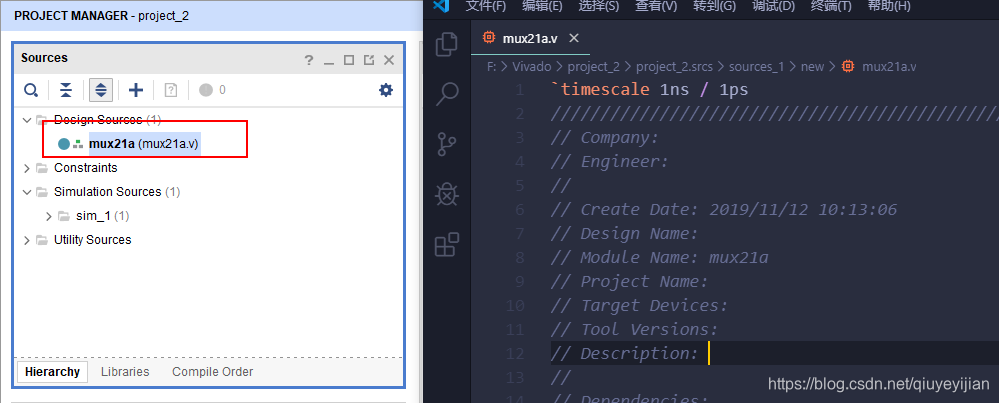
Task: Switch to the Libraries tab
Action: (x=125, y=372)
